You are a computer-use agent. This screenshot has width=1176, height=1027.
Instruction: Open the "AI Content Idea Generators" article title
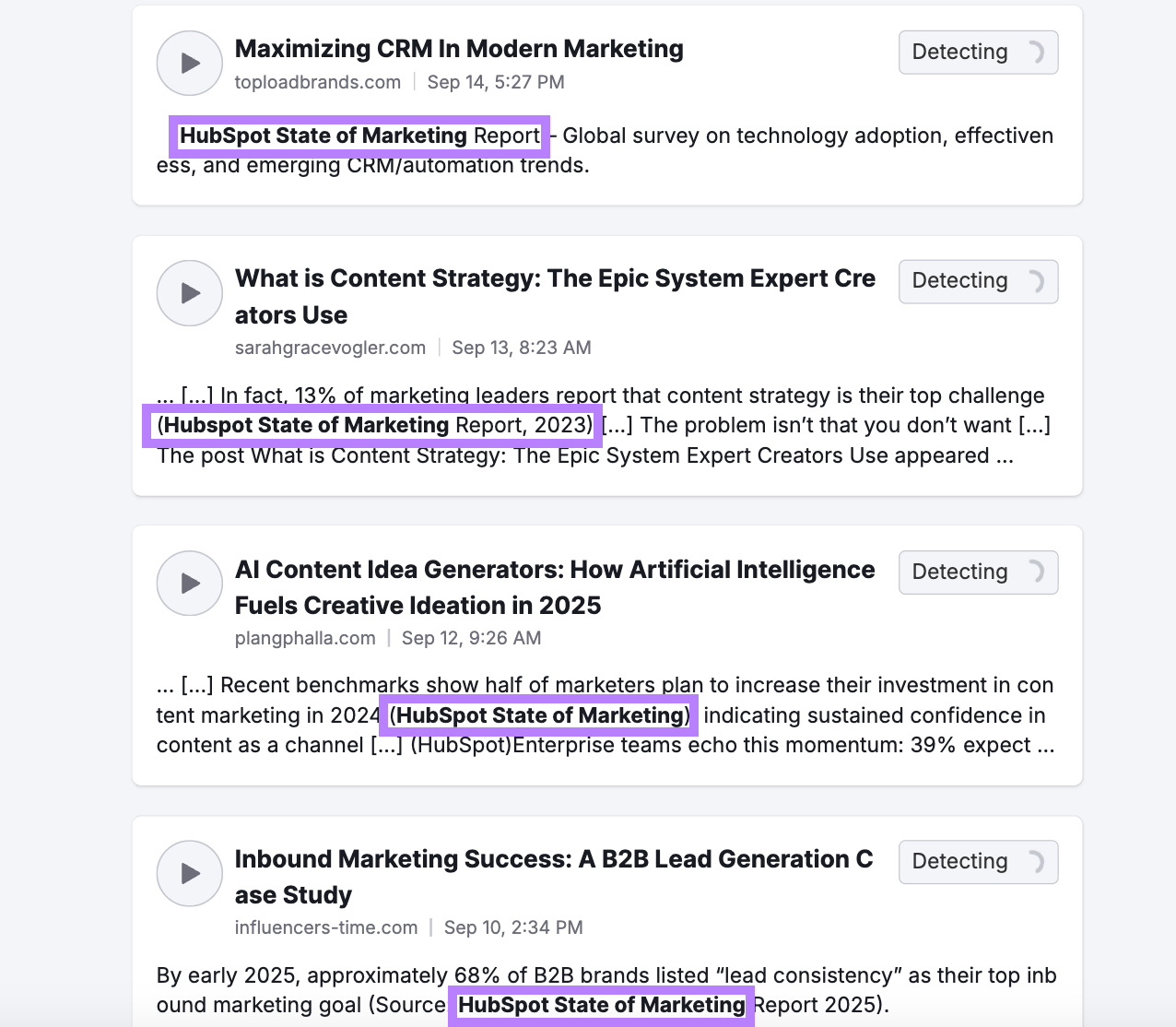click(555, 569)
